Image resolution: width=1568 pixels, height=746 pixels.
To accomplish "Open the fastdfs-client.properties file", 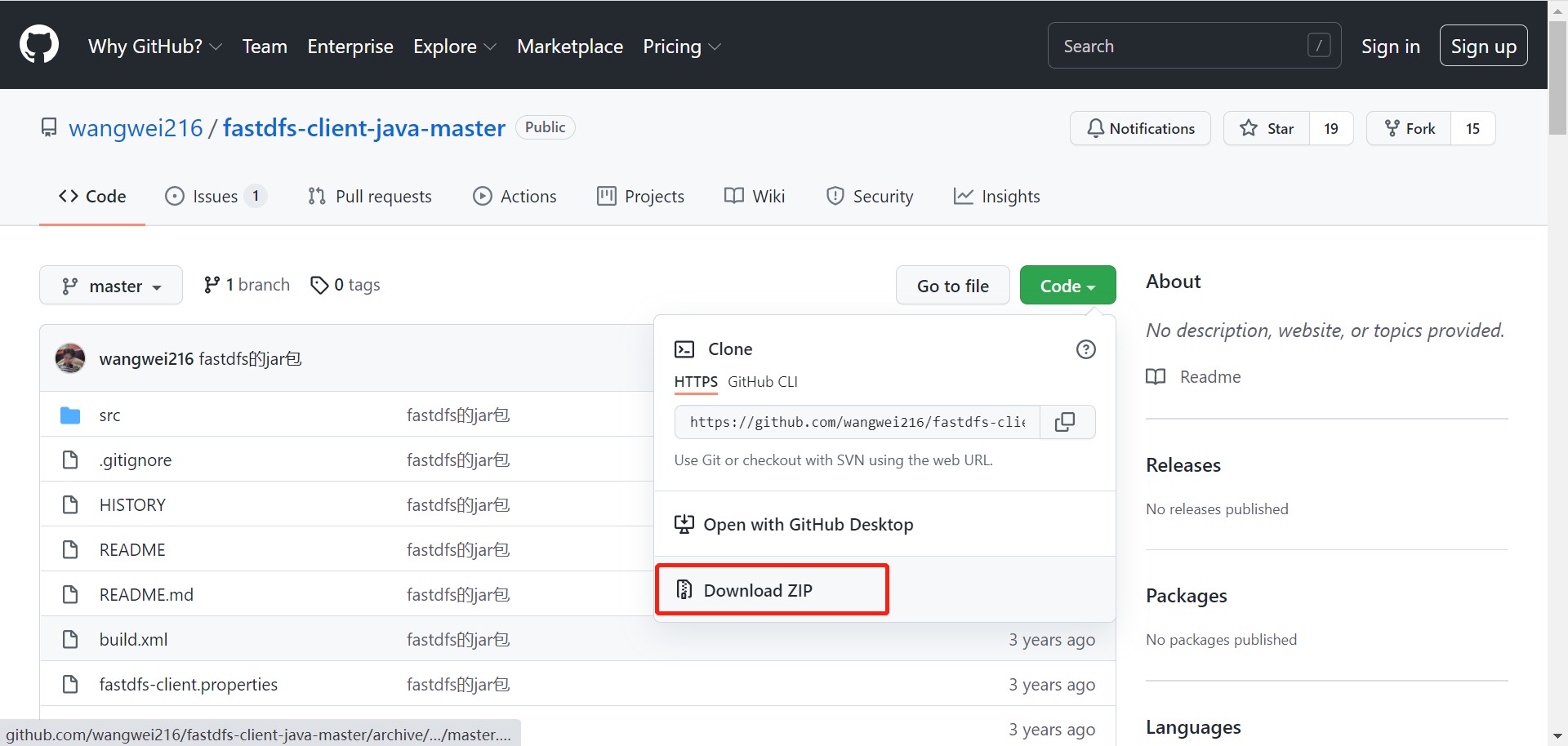I will pos(189,685).
